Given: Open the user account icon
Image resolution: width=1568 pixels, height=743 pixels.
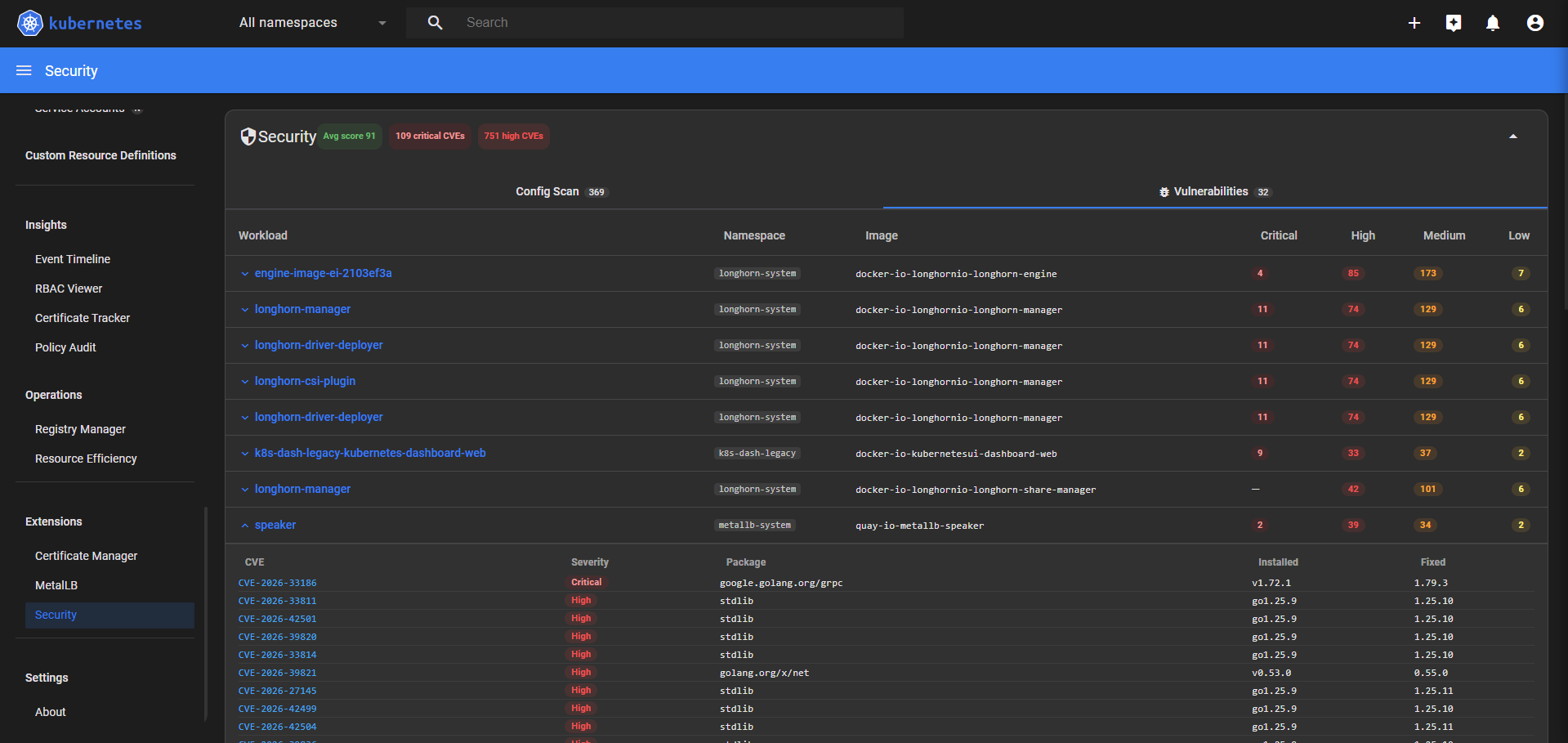Looking at the screenshot, I should [1535, 23].
